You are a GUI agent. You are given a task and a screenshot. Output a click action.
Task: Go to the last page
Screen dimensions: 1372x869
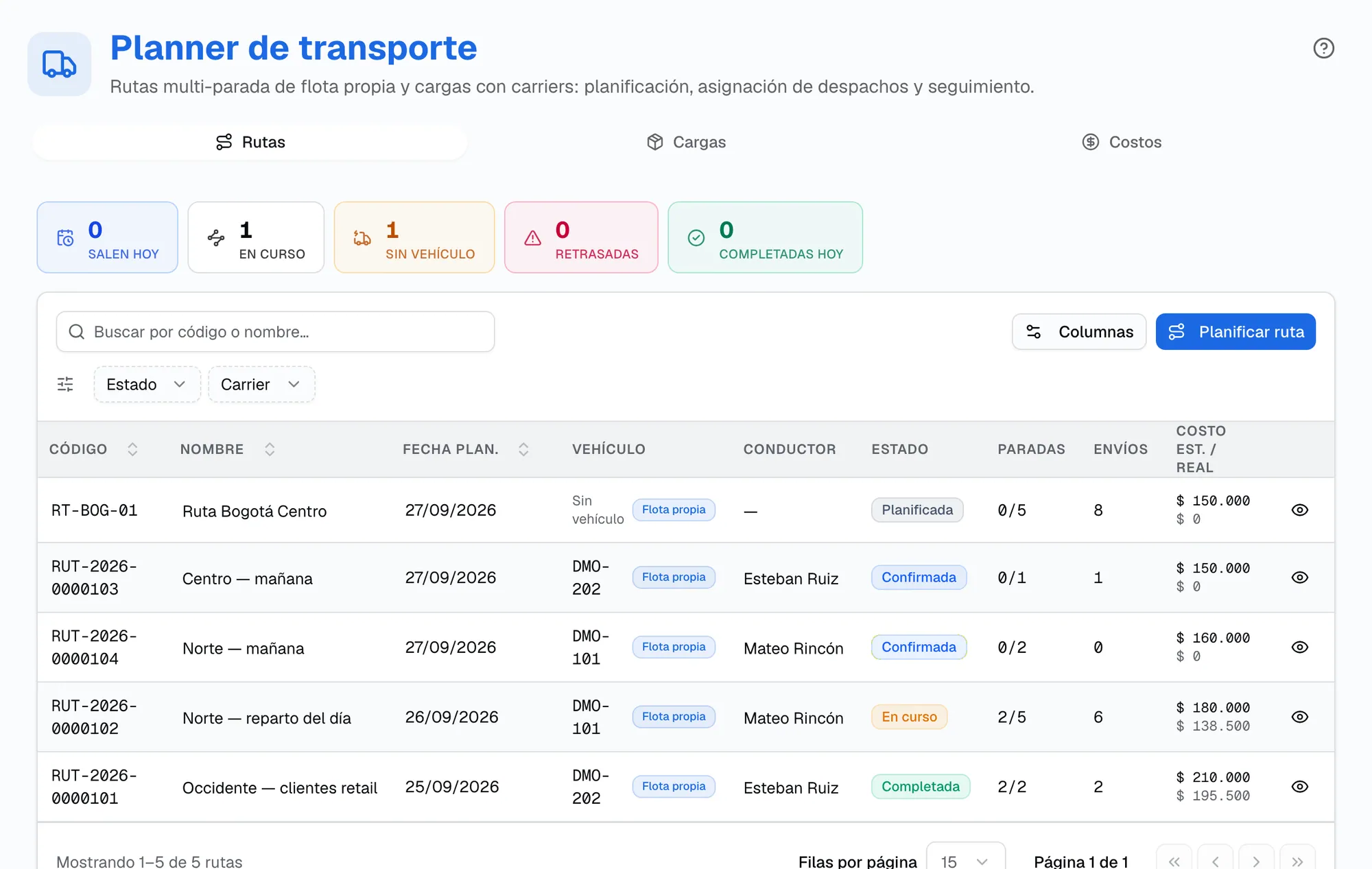(1297, 861)
